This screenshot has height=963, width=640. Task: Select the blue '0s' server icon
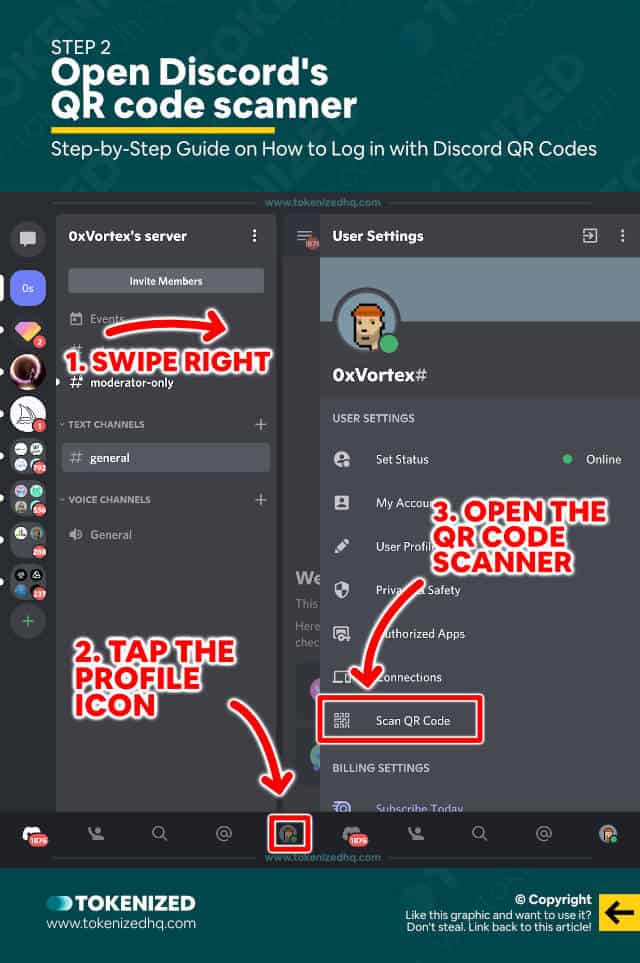[28, 287]
